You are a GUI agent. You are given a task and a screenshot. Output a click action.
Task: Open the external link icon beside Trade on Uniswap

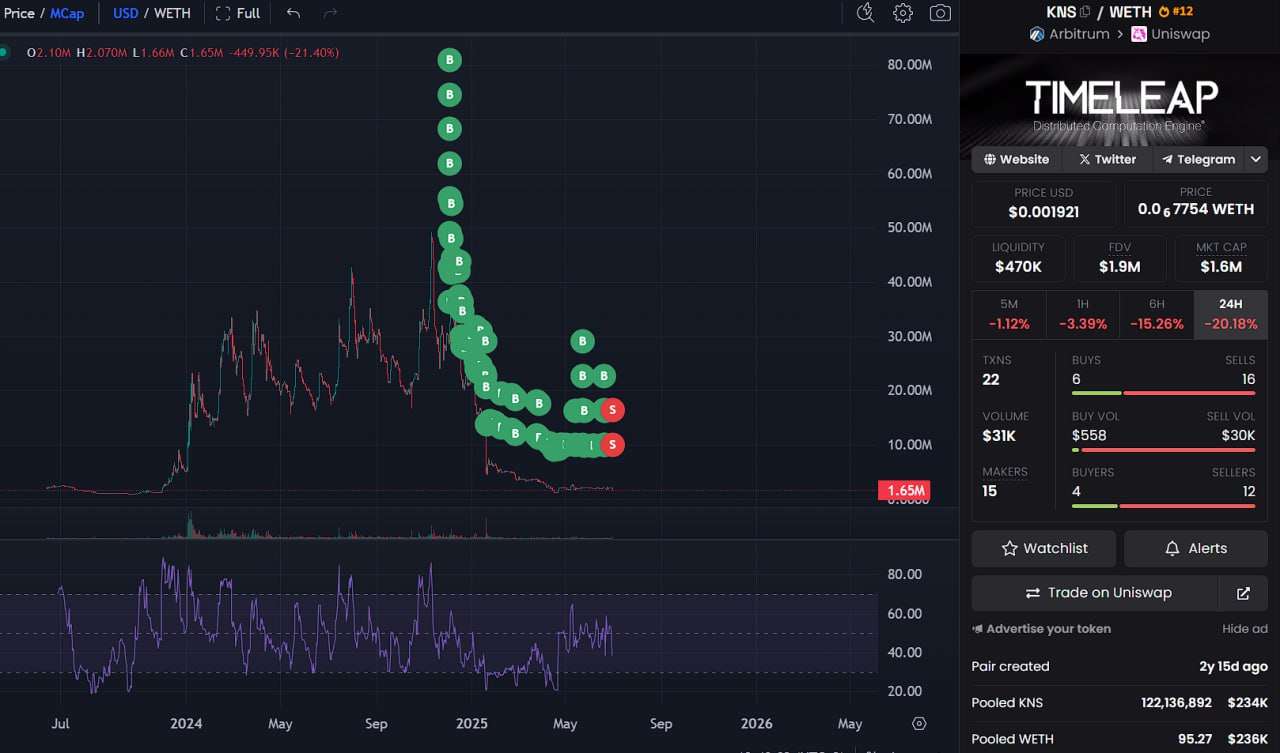(x=1243, y=593)
